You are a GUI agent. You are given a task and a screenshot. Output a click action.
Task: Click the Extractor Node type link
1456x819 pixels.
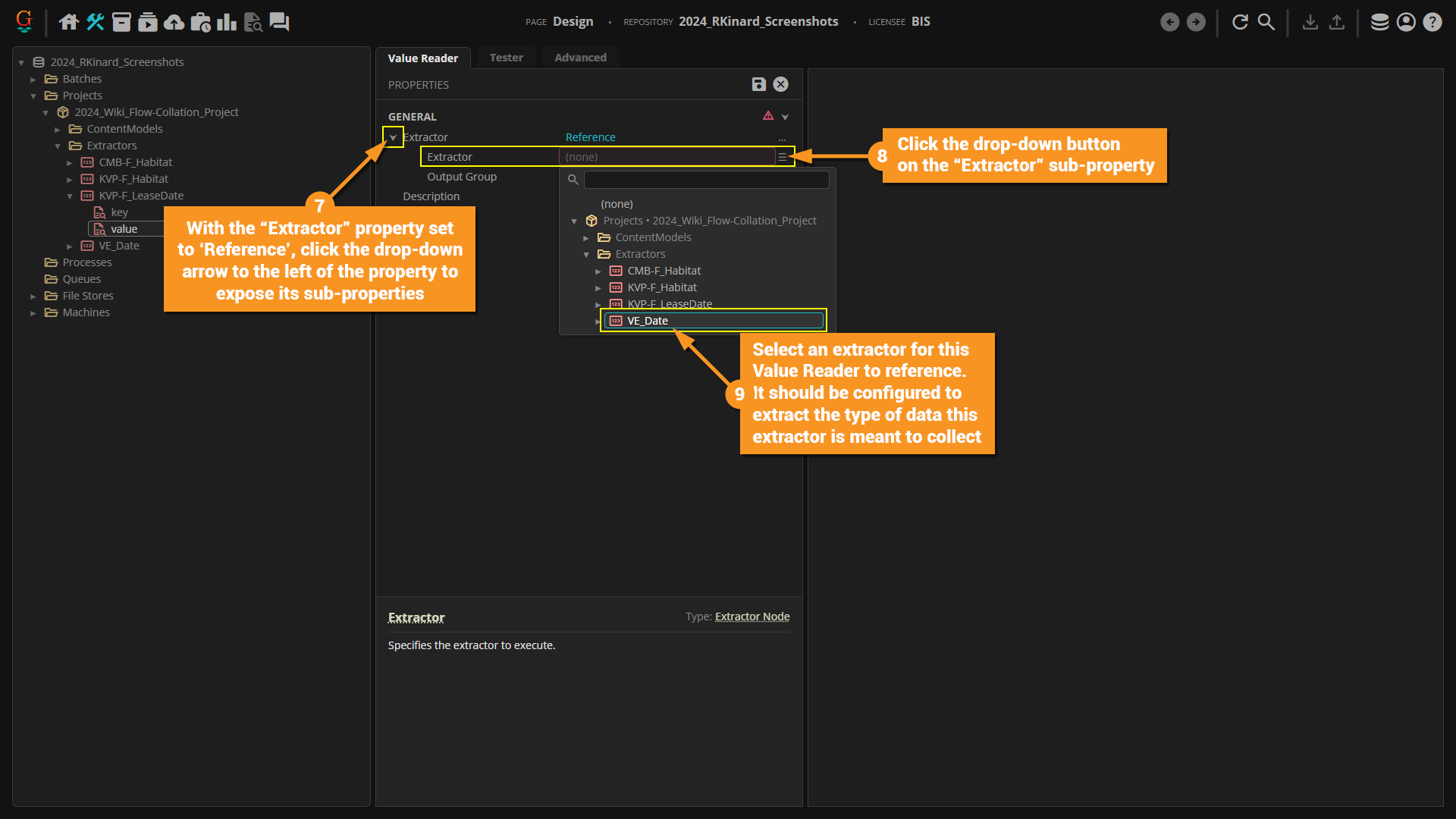752,617
